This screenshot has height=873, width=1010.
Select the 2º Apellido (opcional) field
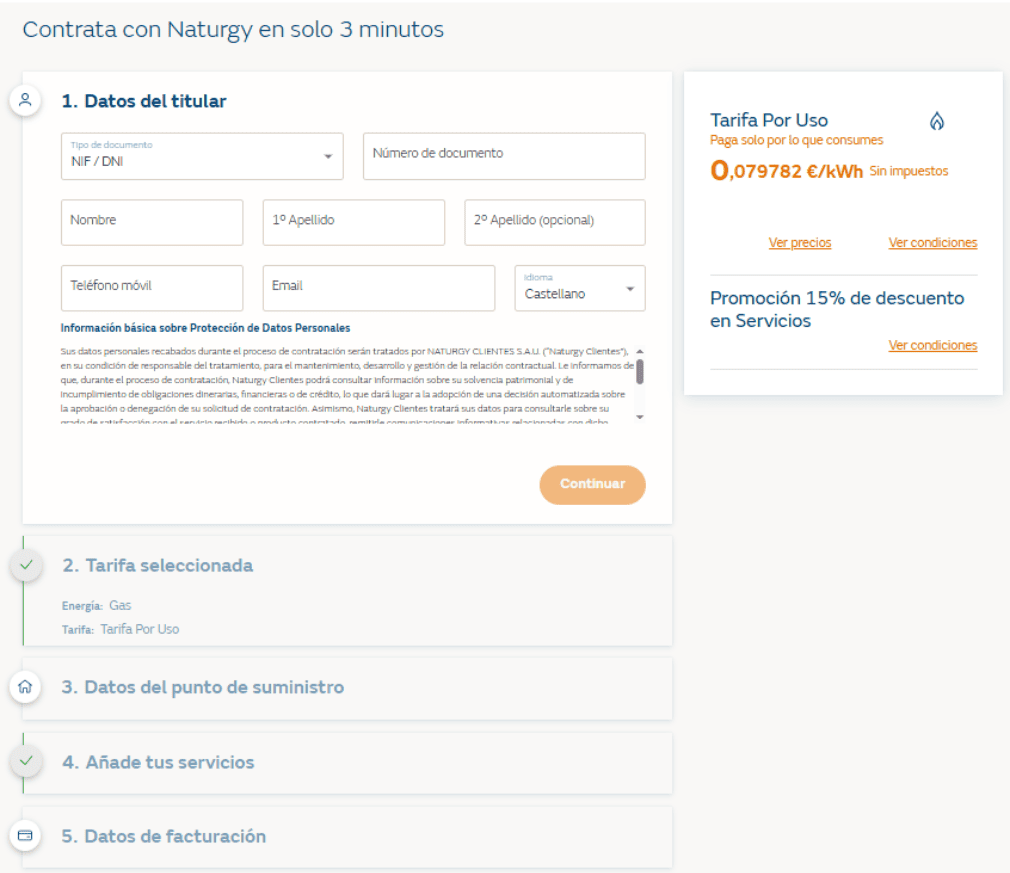tap(555, 222)
